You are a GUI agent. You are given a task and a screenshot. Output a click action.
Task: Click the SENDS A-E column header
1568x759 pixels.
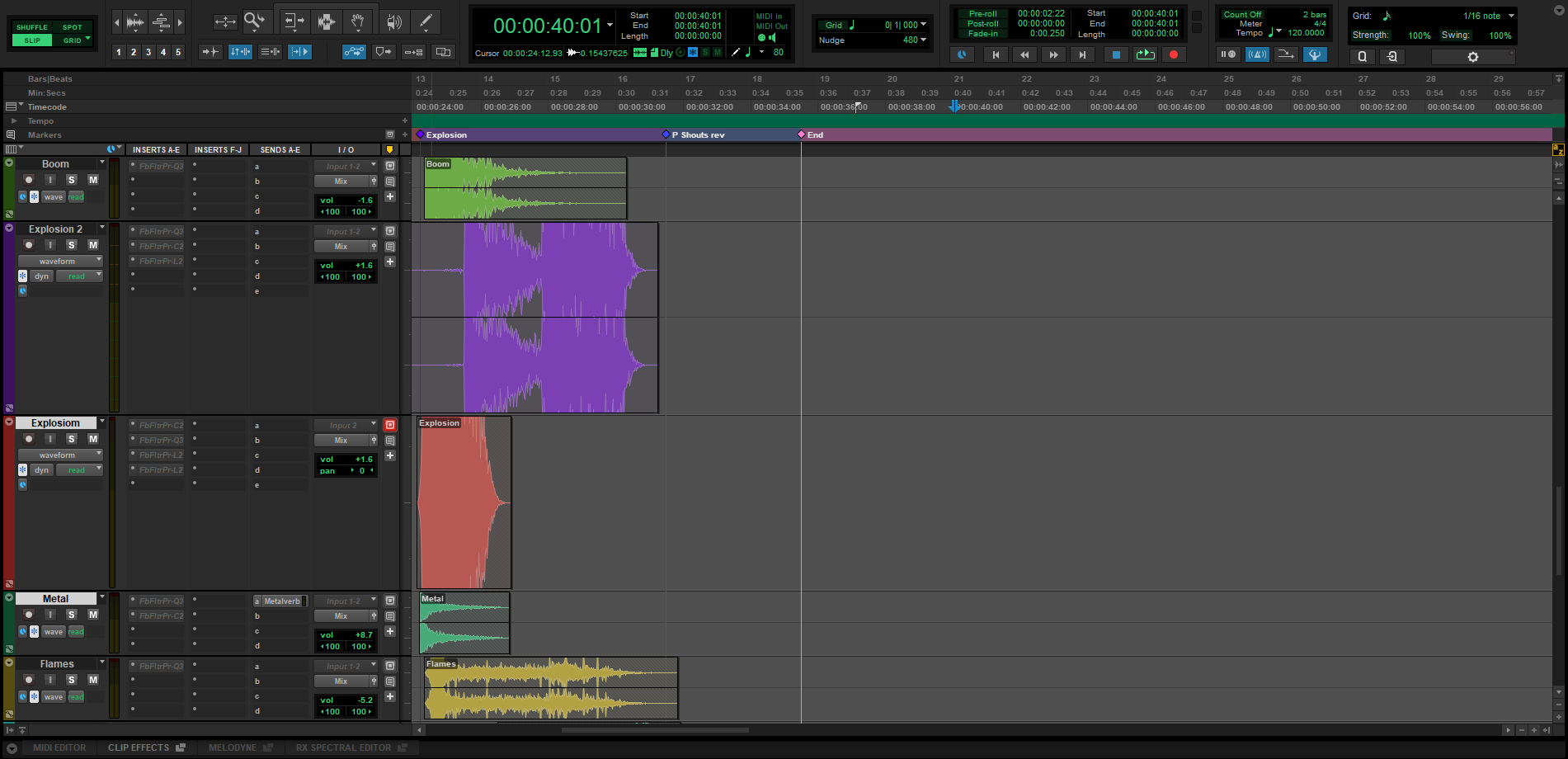tap(280, 149)
